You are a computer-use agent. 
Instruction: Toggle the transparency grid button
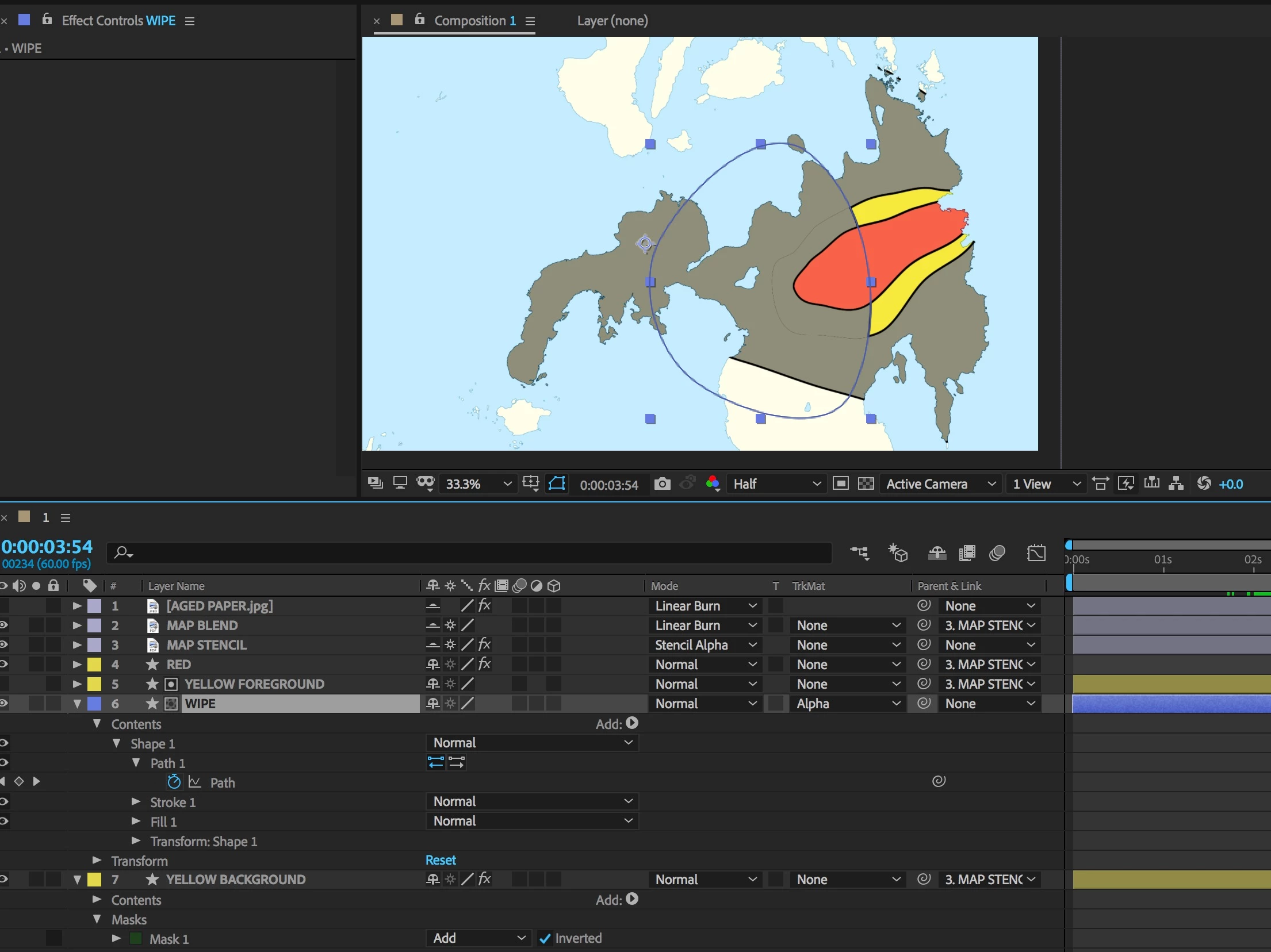(866, 483)
